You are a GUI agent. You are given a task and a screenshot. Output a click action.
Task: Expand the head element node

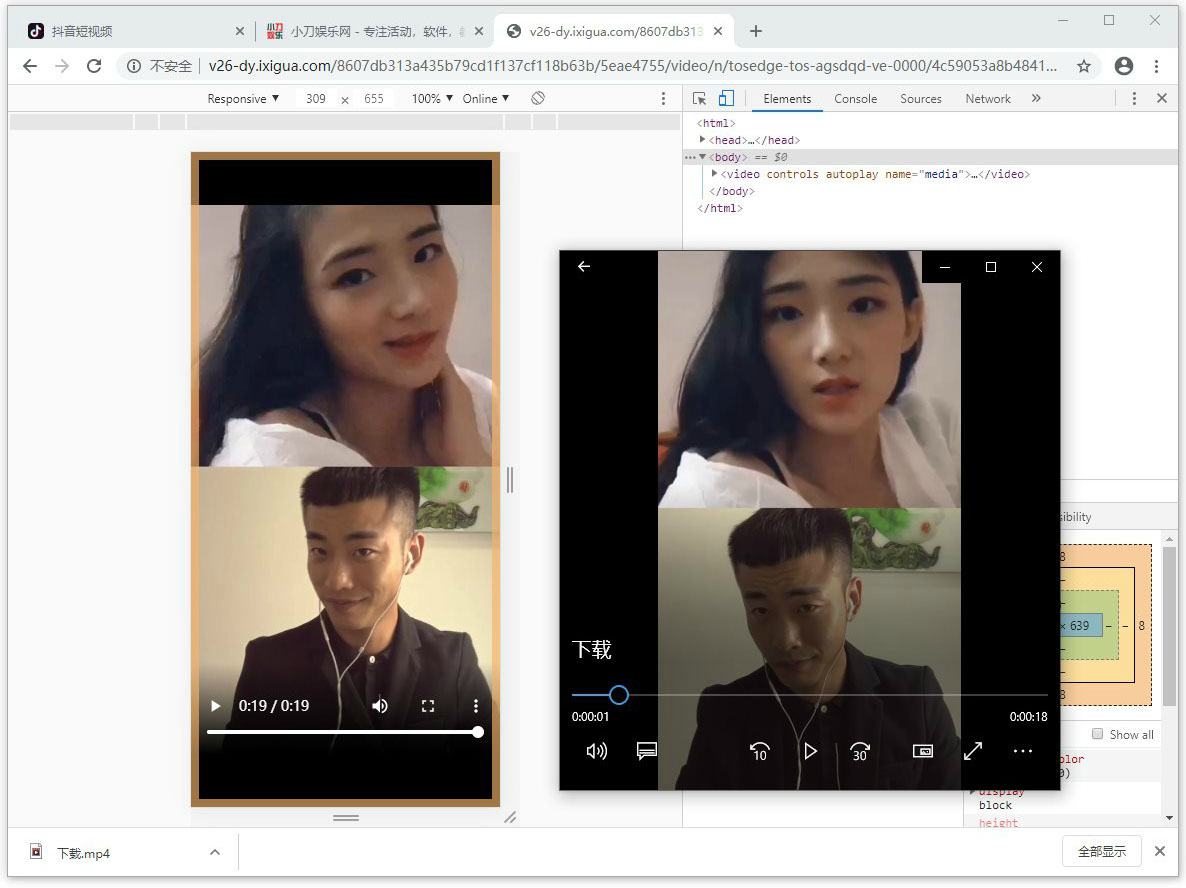click(703, 140)
